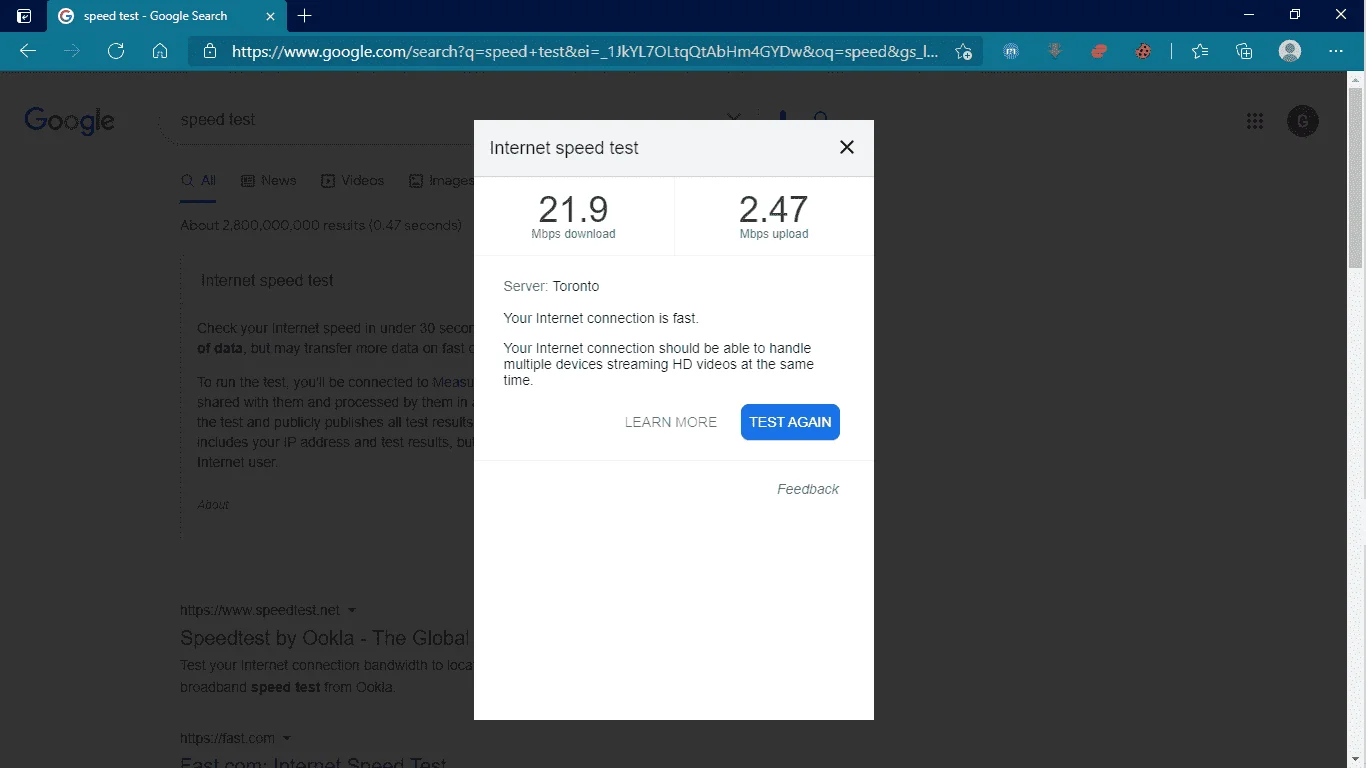This screenshot has height=768, width=1366.
Task: Minimize the browser window
Action: pyautogui.click(x=1250, y=15)
